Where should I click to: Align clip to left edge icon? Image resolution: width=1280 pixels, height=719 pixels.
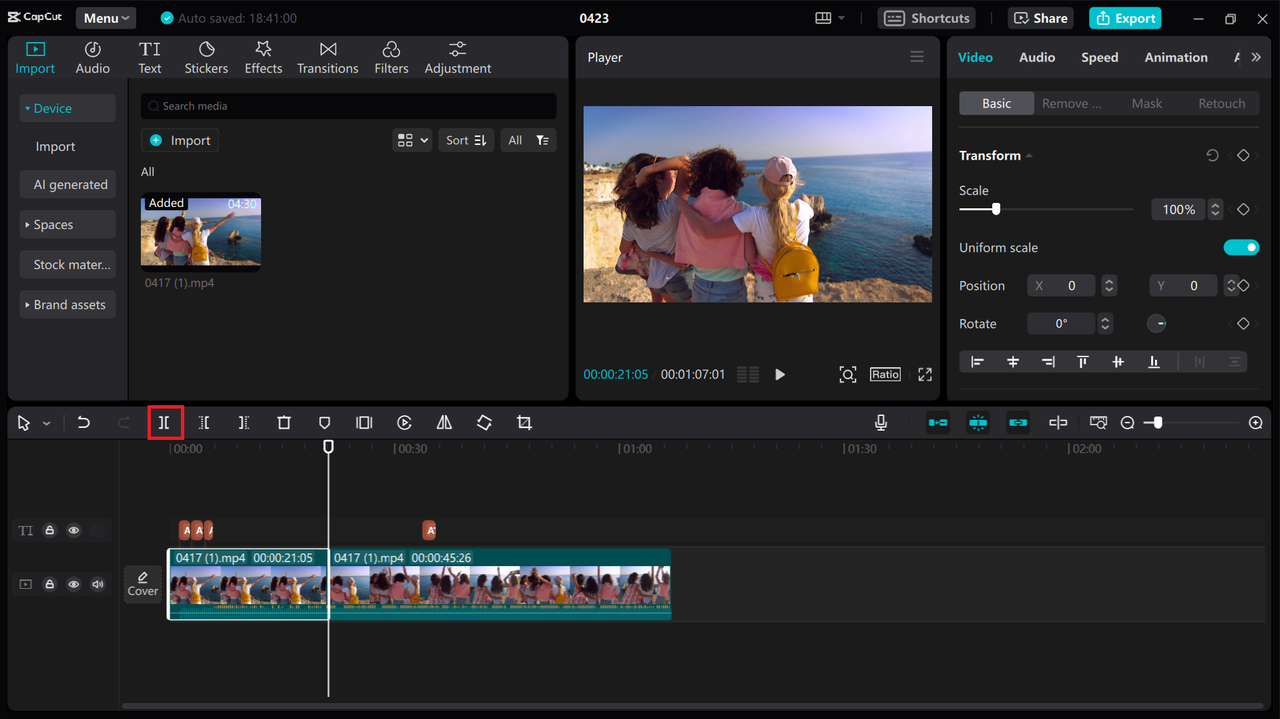977,362
